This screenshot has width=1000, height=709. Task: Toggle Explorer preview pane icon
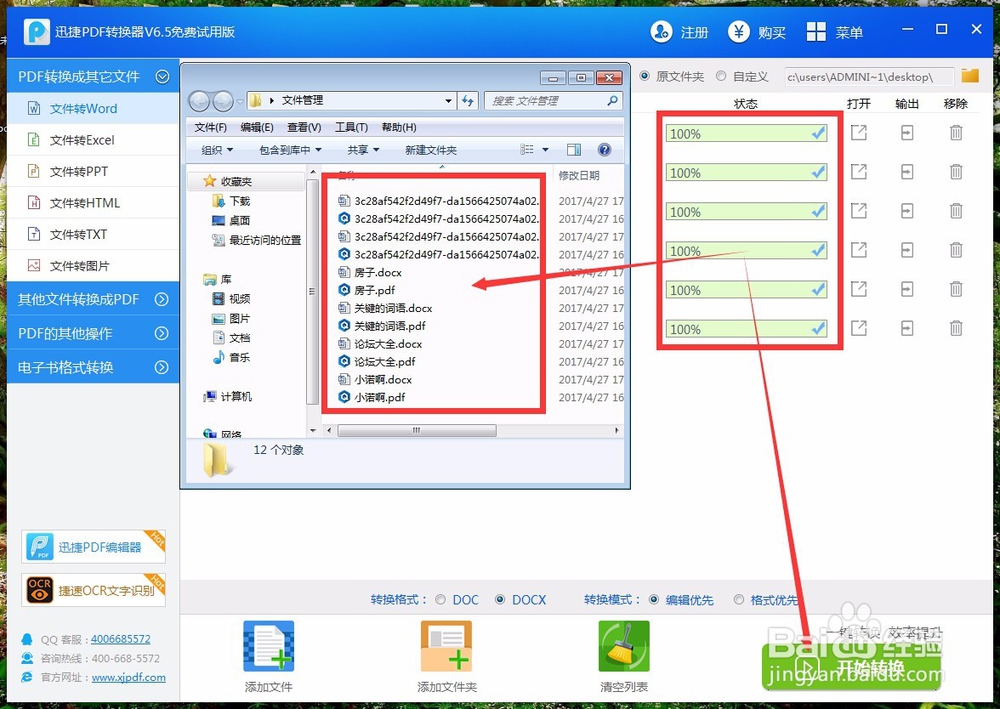[574, 150]
